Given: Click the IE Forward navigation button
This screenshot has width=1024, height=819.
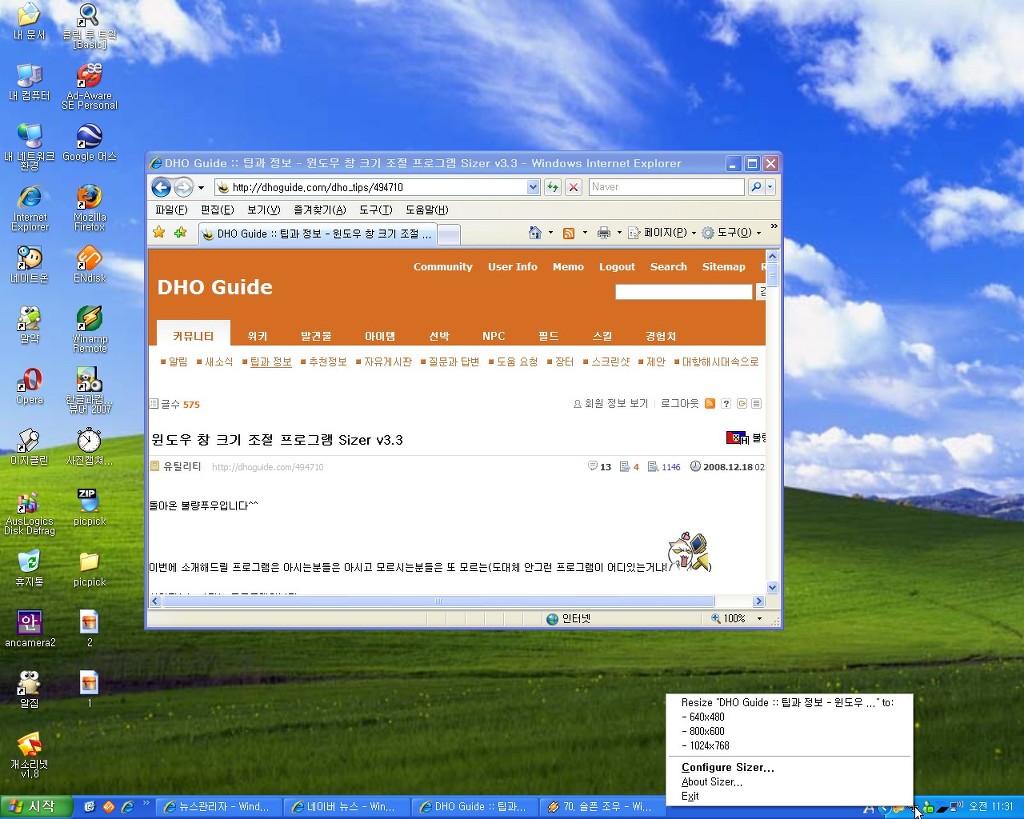Looking at the screenshot, I should coord(184,187).
